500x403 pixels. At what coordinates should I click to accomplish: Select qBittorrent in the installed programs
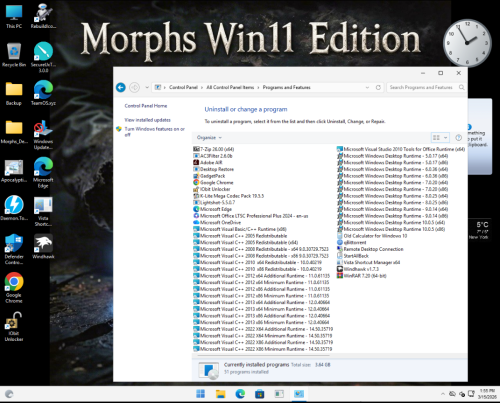click(352, 242)
